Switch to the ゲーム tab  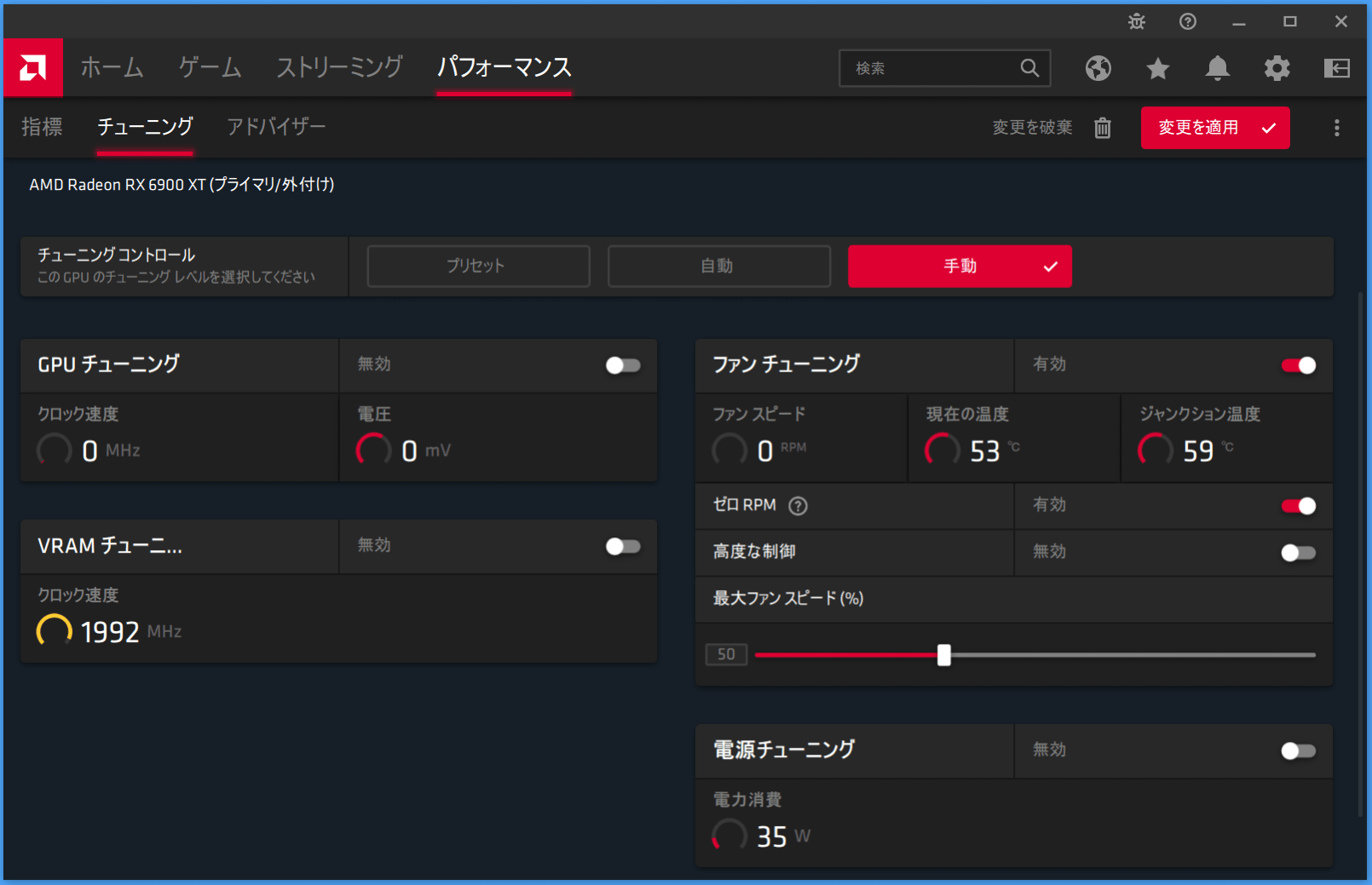tap(210, 67)
